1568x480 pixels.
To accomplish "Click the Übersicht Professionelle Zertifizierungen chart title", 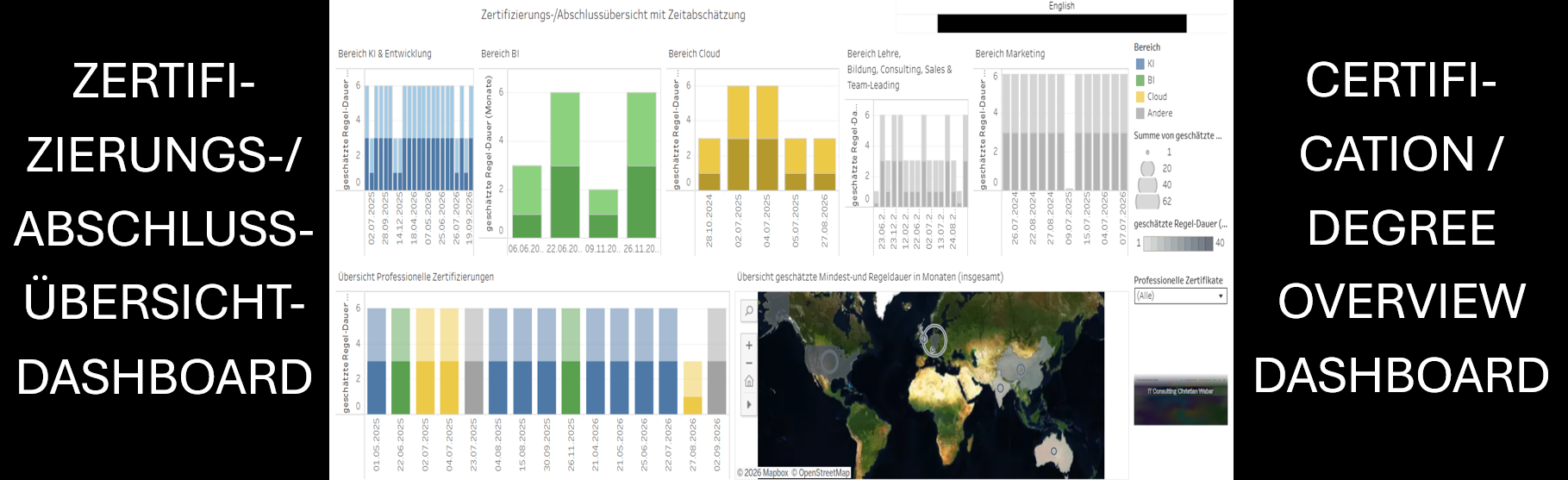I will (415, 277).
